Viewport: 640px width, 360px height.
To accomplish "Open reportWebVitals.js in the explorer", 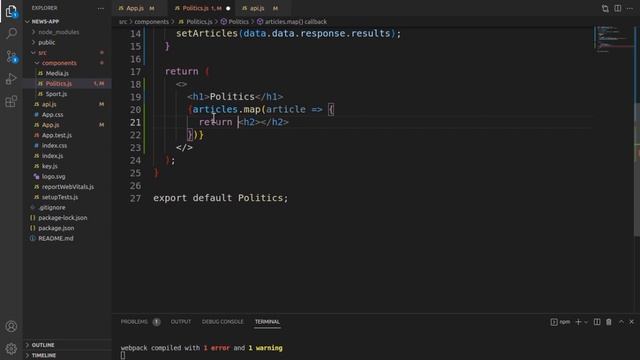I will tap(67, 187).
